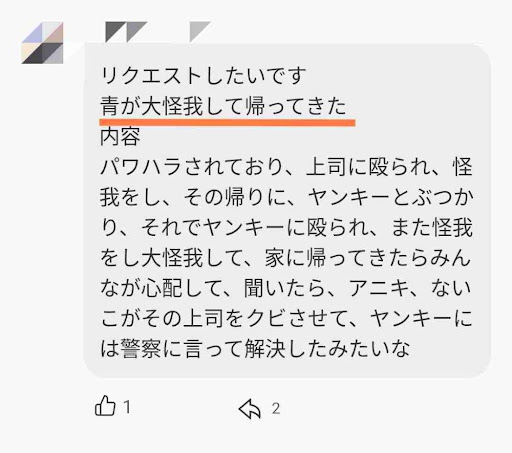Screen dimensions: 512x453
Task: Click the line starting with 我をし、その帰りに
Action: pyautogui.click(x=286, y=197)
